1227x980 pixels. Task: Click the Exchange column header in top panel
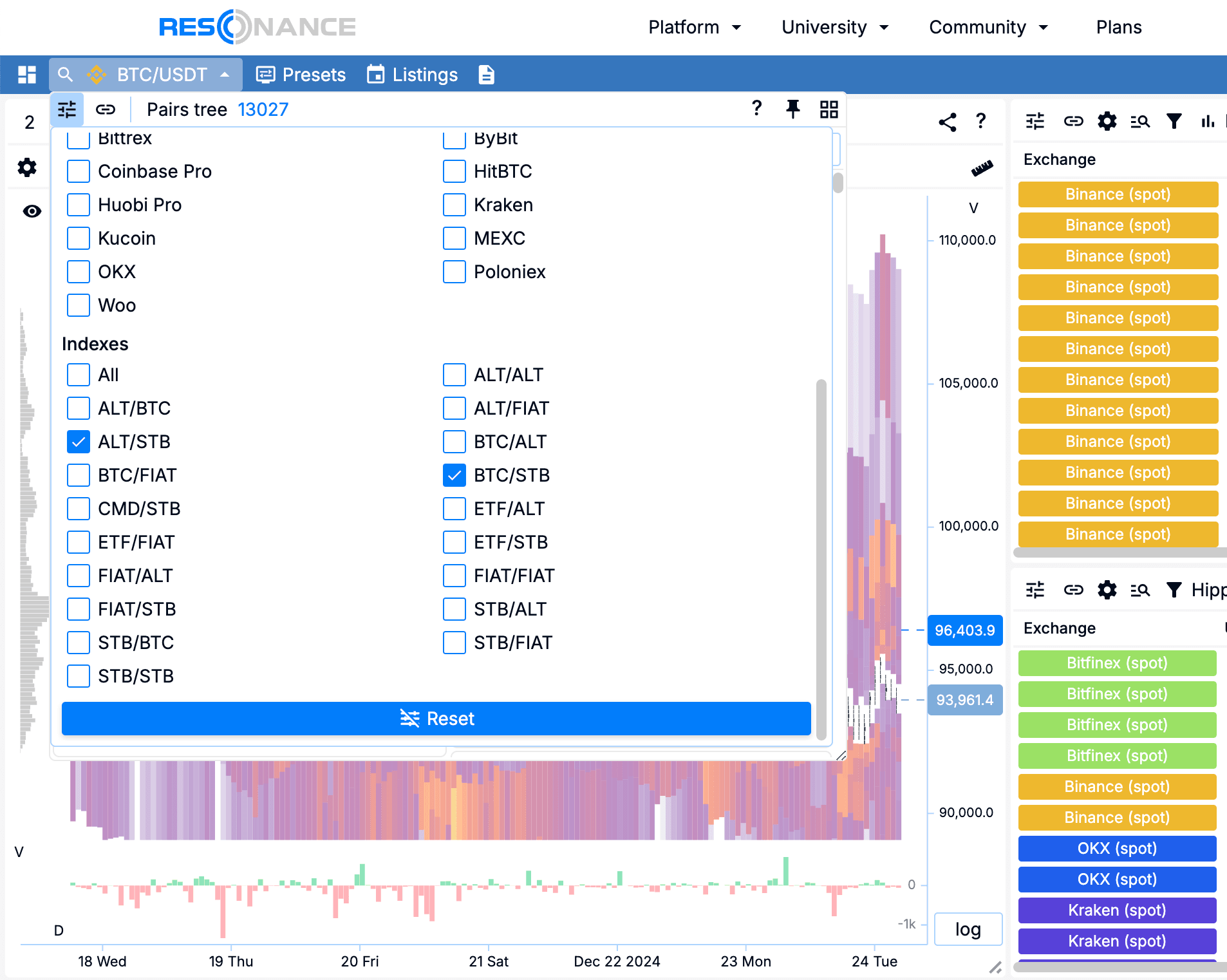[x=1060, y=160]
